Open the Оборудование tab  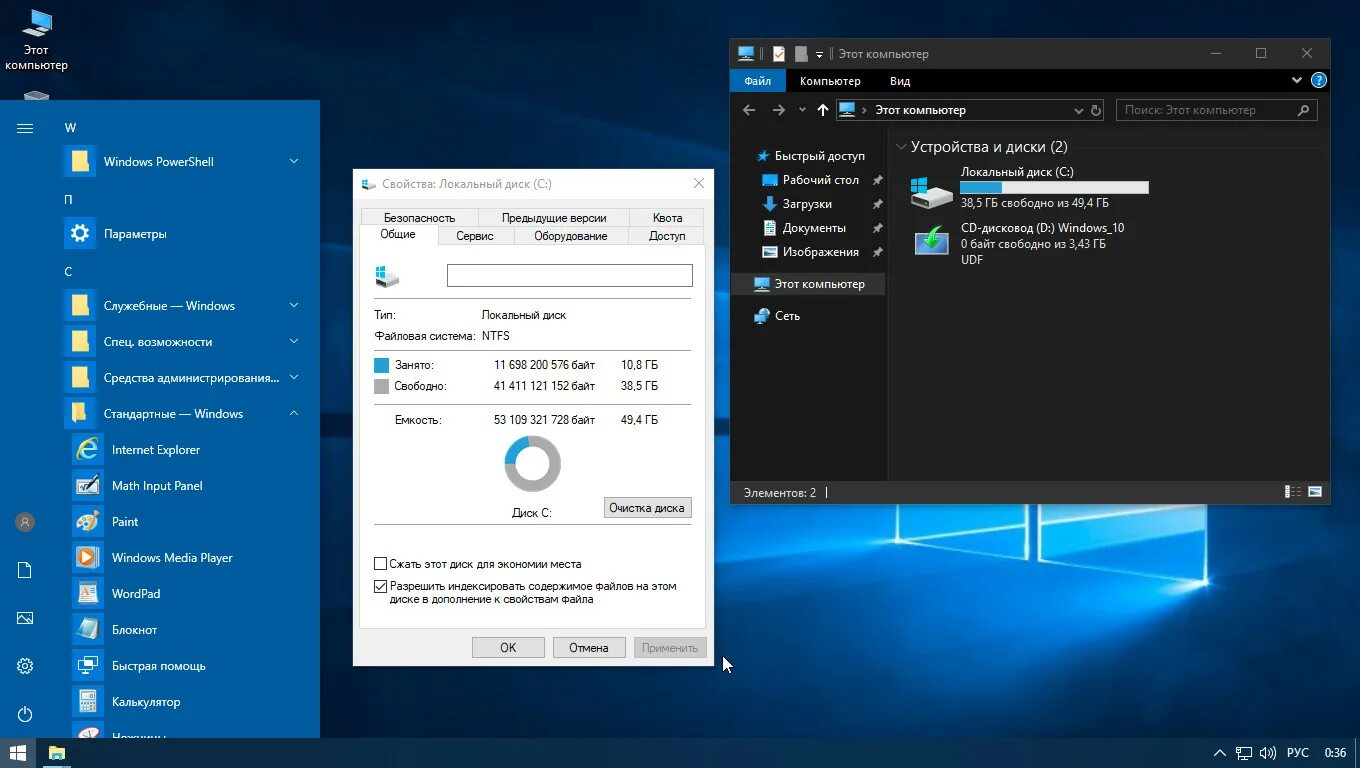click(571, 236)
